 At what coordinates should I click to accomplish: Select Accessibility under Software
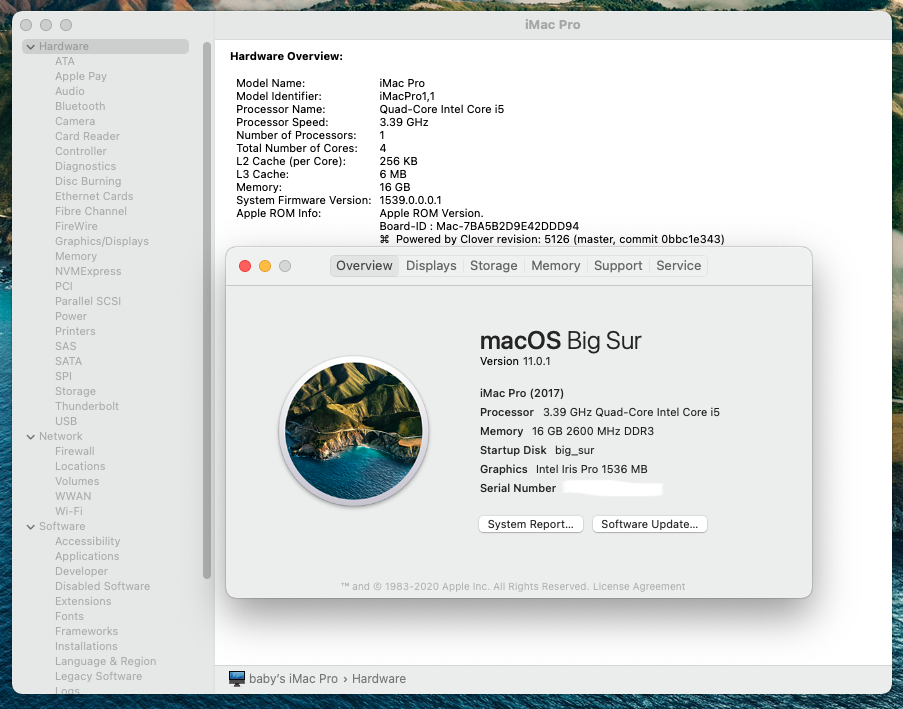coord(88,541)
